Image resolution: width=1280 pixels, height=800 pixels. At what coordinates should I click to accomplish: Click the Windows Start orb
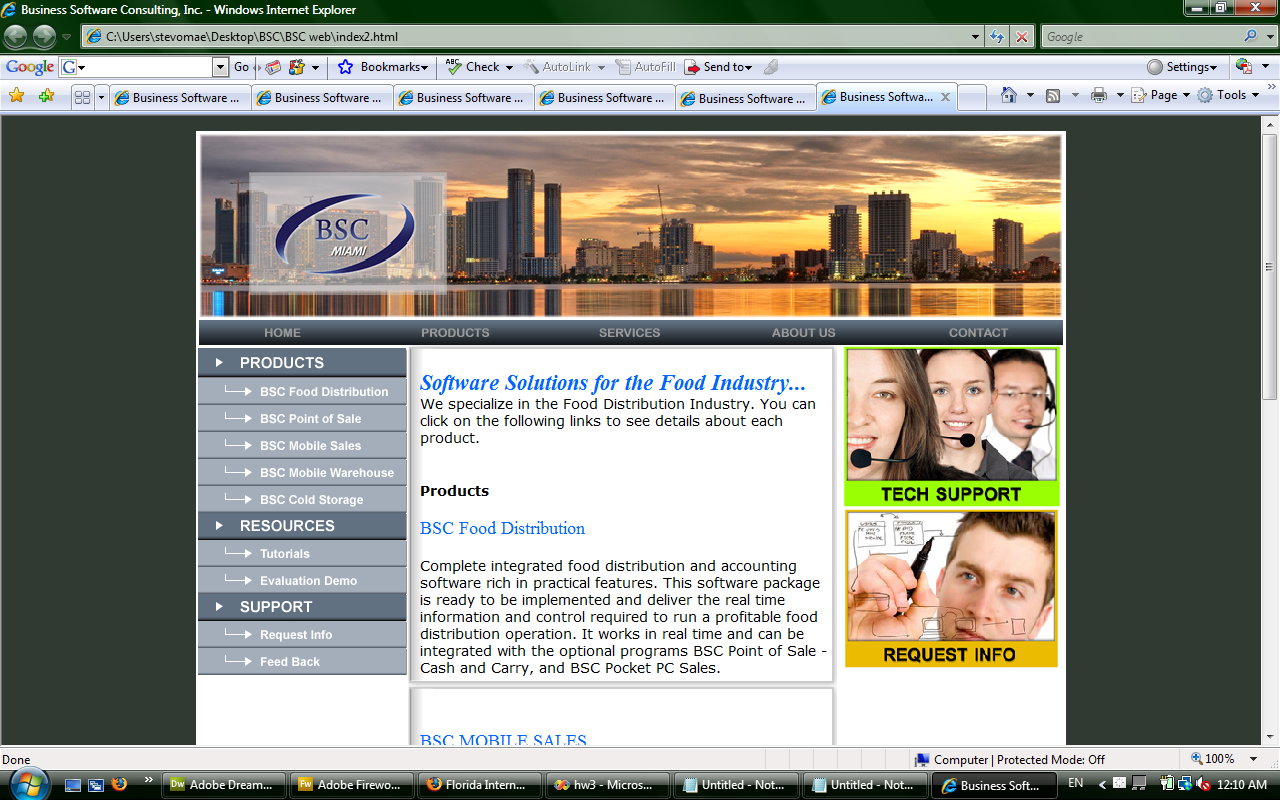click(x=27, y=783)
